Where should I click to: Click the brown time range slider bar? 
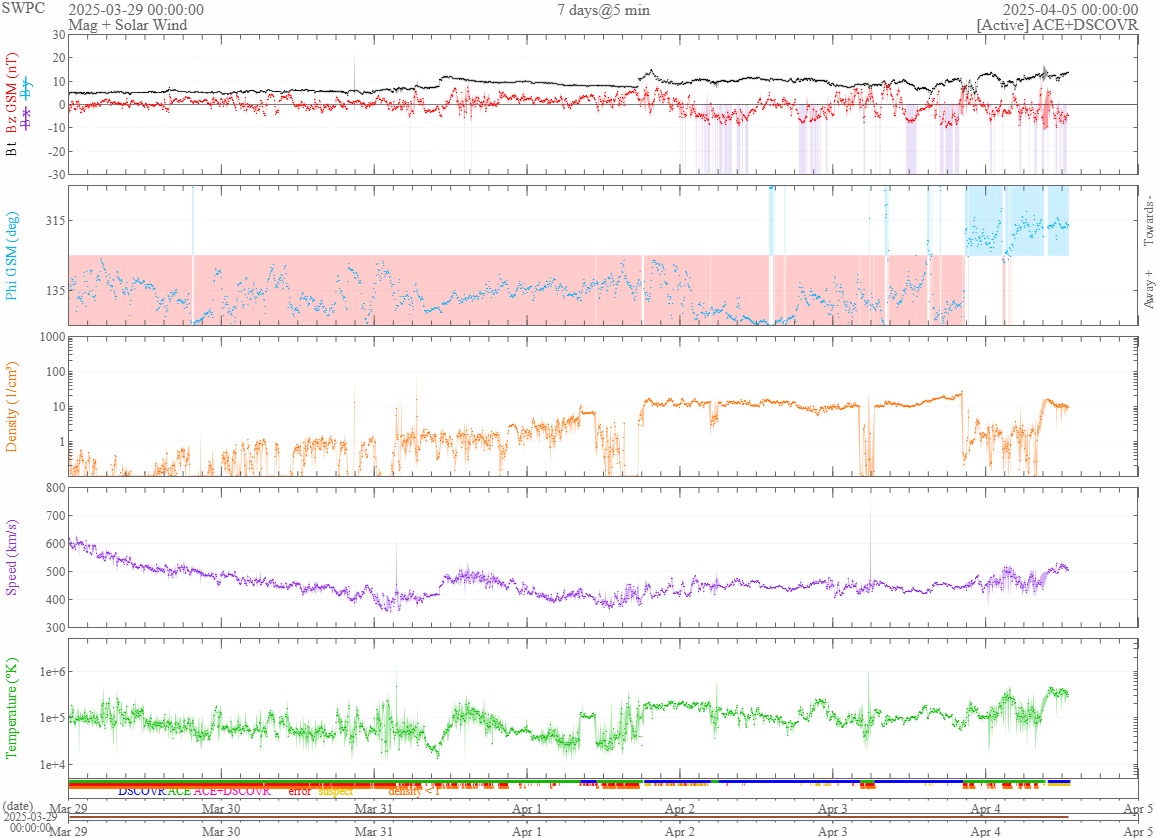pyautogui.click(x=569, y=817)
